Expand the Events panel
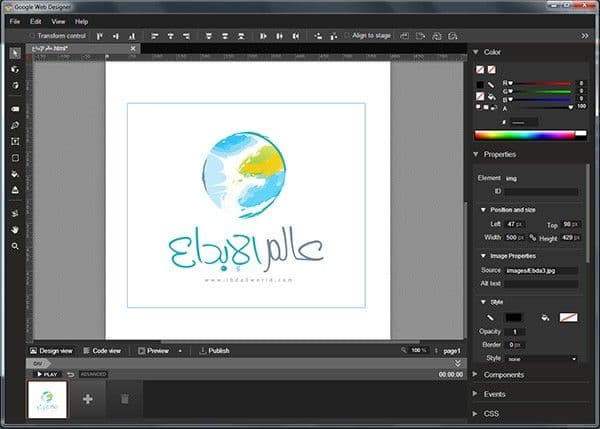The height and width of the screenshot is (429, 600). click(x=496, y=393)
